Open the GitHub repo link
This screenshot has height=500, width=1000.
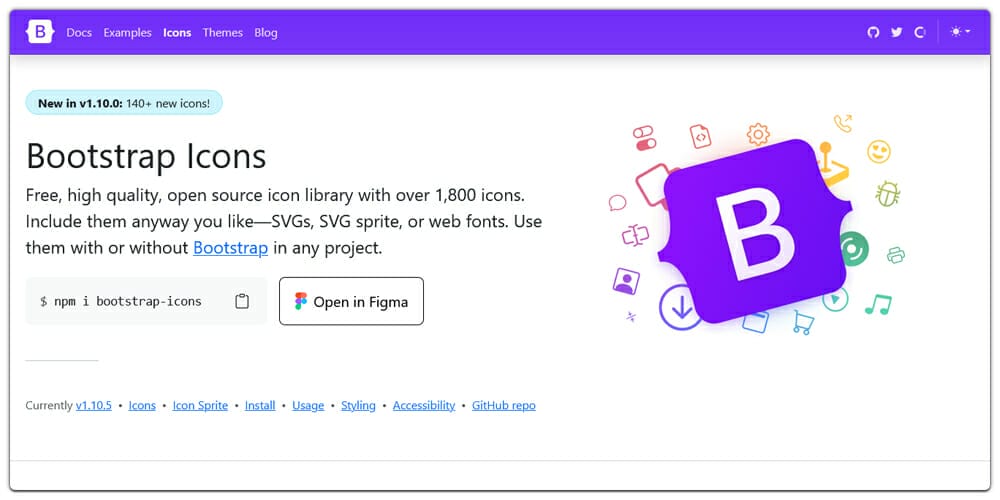click(504, 405)
